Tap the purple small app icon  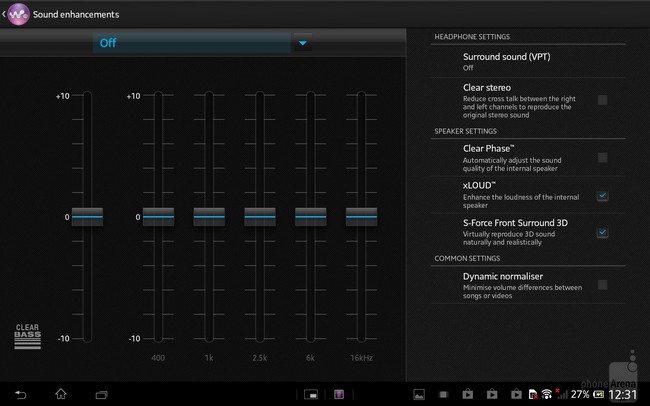pos(339,394)
